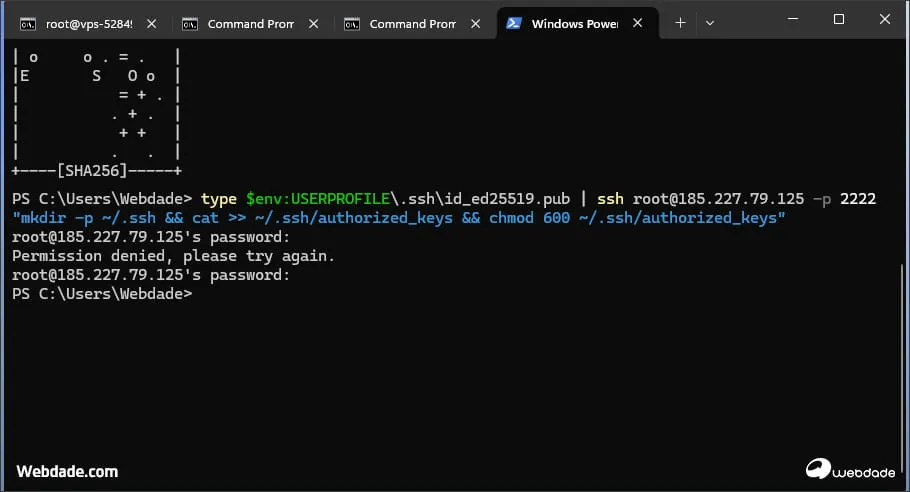The width and height of the screenshot is (910, 492).
Task: Open the Command Prompt tab beside root@vps tab
Action: (x=250, y=23)
